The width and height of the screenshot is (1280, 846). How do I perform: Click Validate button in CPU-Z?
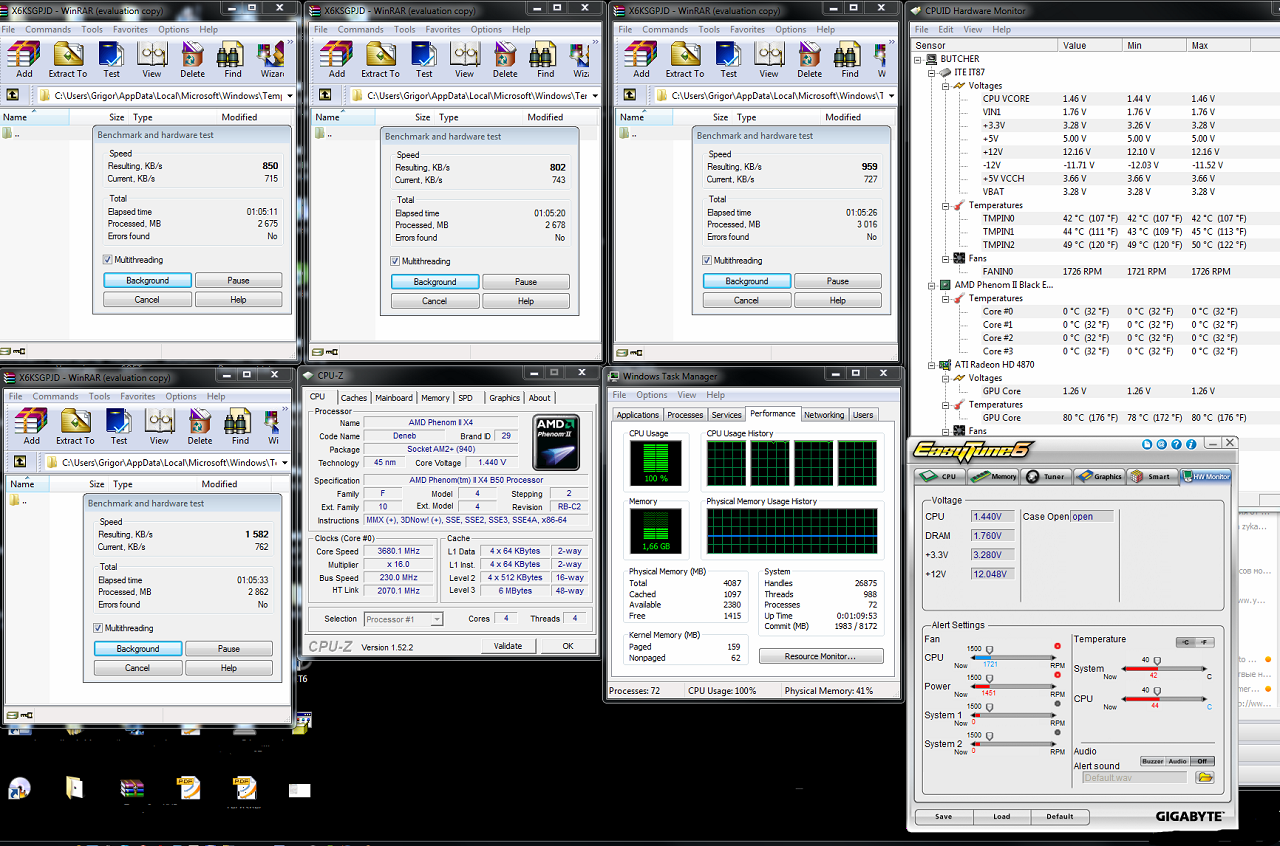click(508, 646)
